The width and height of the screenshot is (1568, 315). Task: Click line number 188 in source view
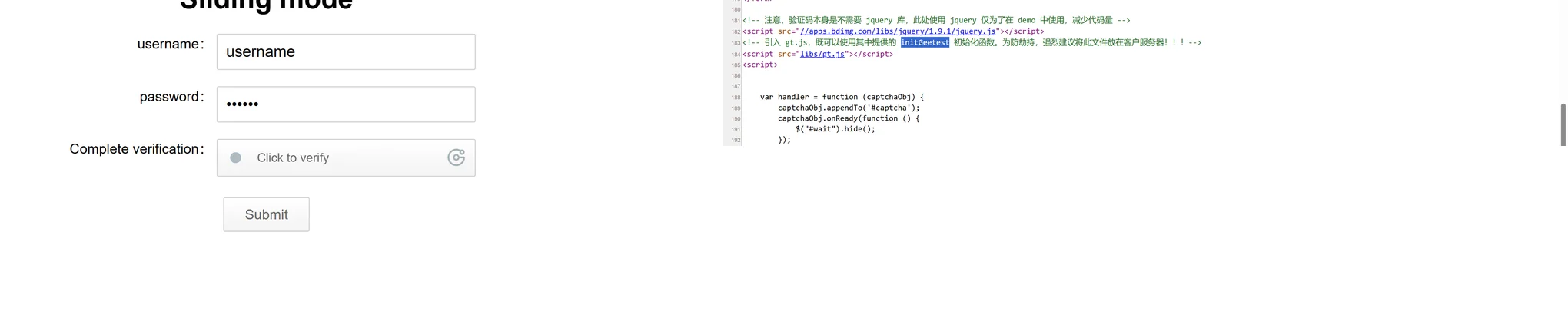click(x=736, y=98)
